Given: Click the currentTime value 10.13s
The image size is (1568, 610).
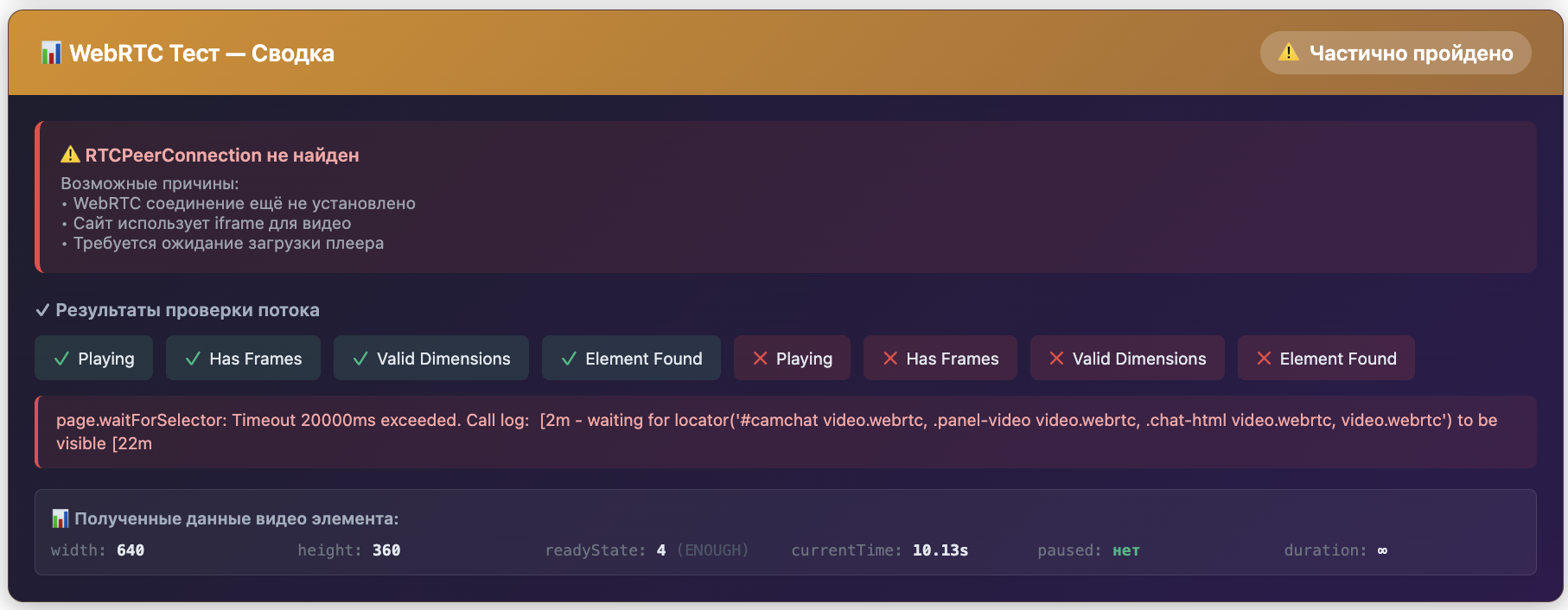Looking at the screenshot, I should click(940, 550).
